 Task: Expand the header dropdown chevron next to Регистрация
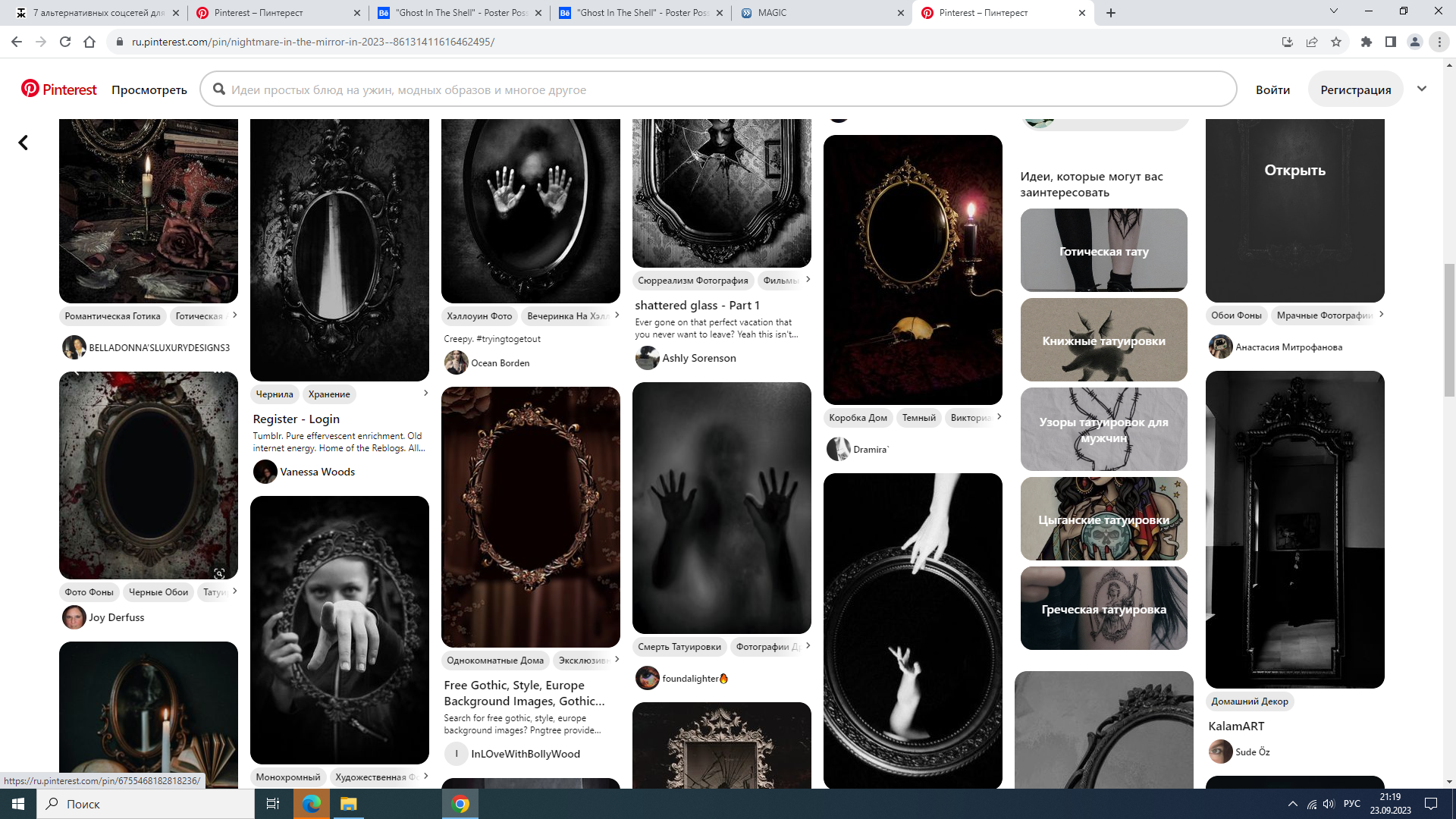(x=1422, y=89)
